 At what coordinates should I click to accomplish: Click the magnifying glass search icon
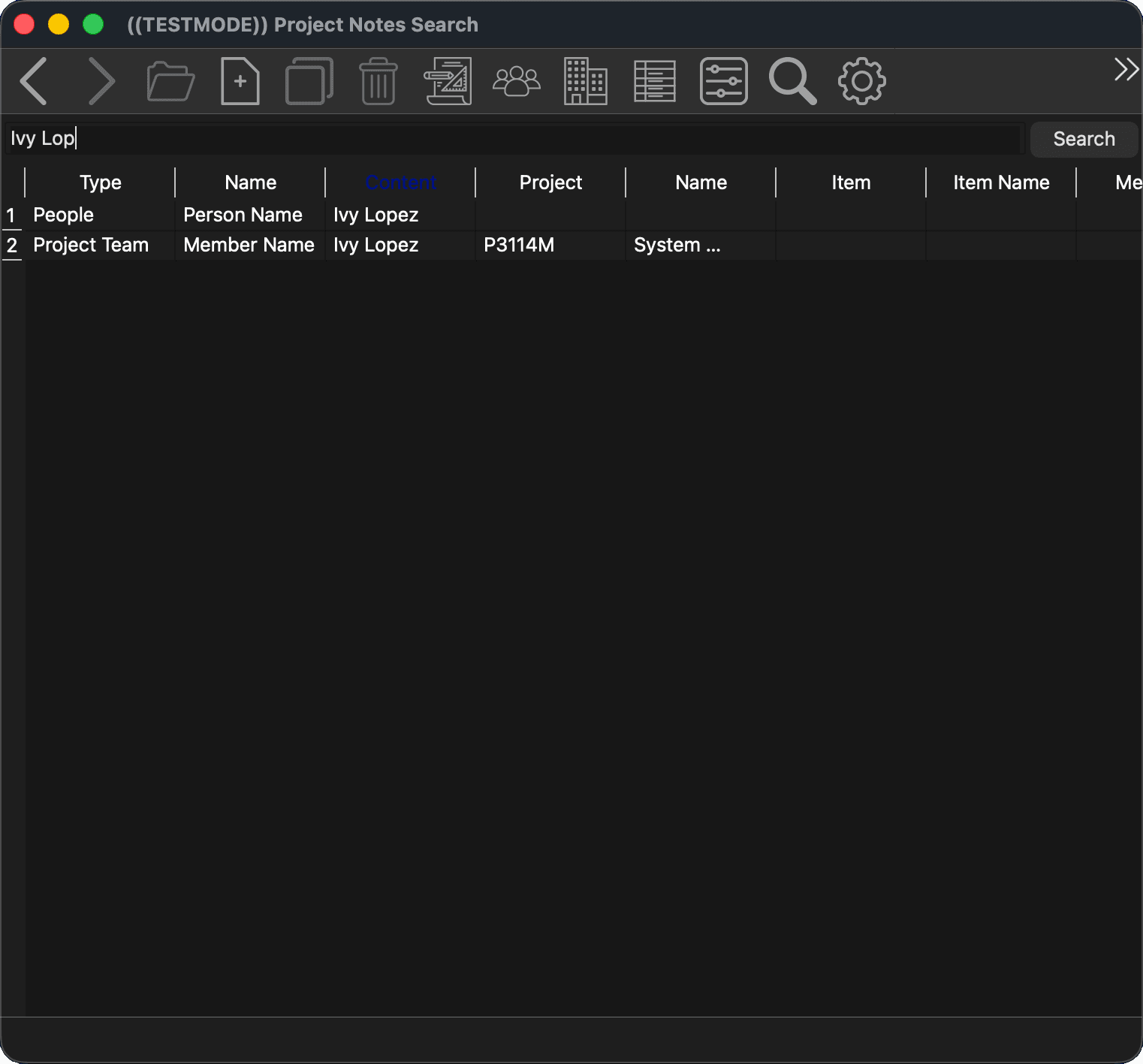793,81
